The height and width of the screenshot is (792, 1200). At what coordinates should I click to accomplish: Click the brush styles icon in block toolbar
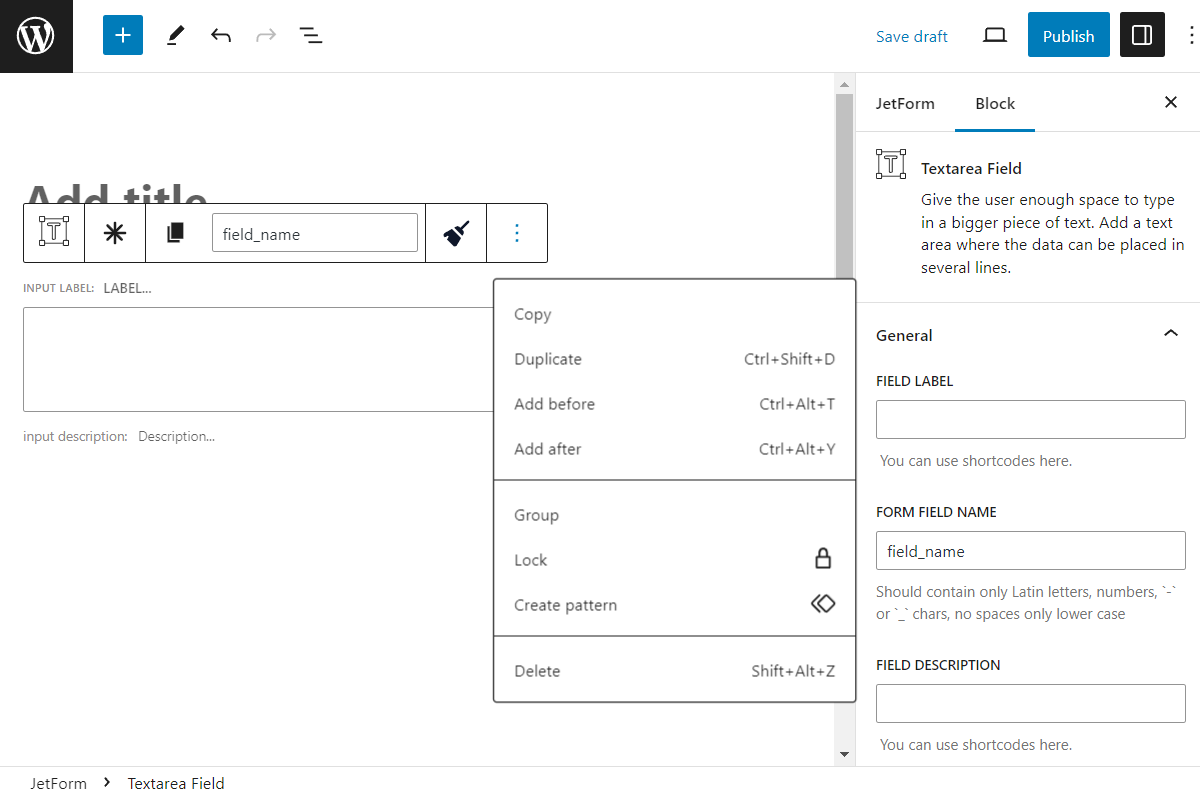pos(455,232)
